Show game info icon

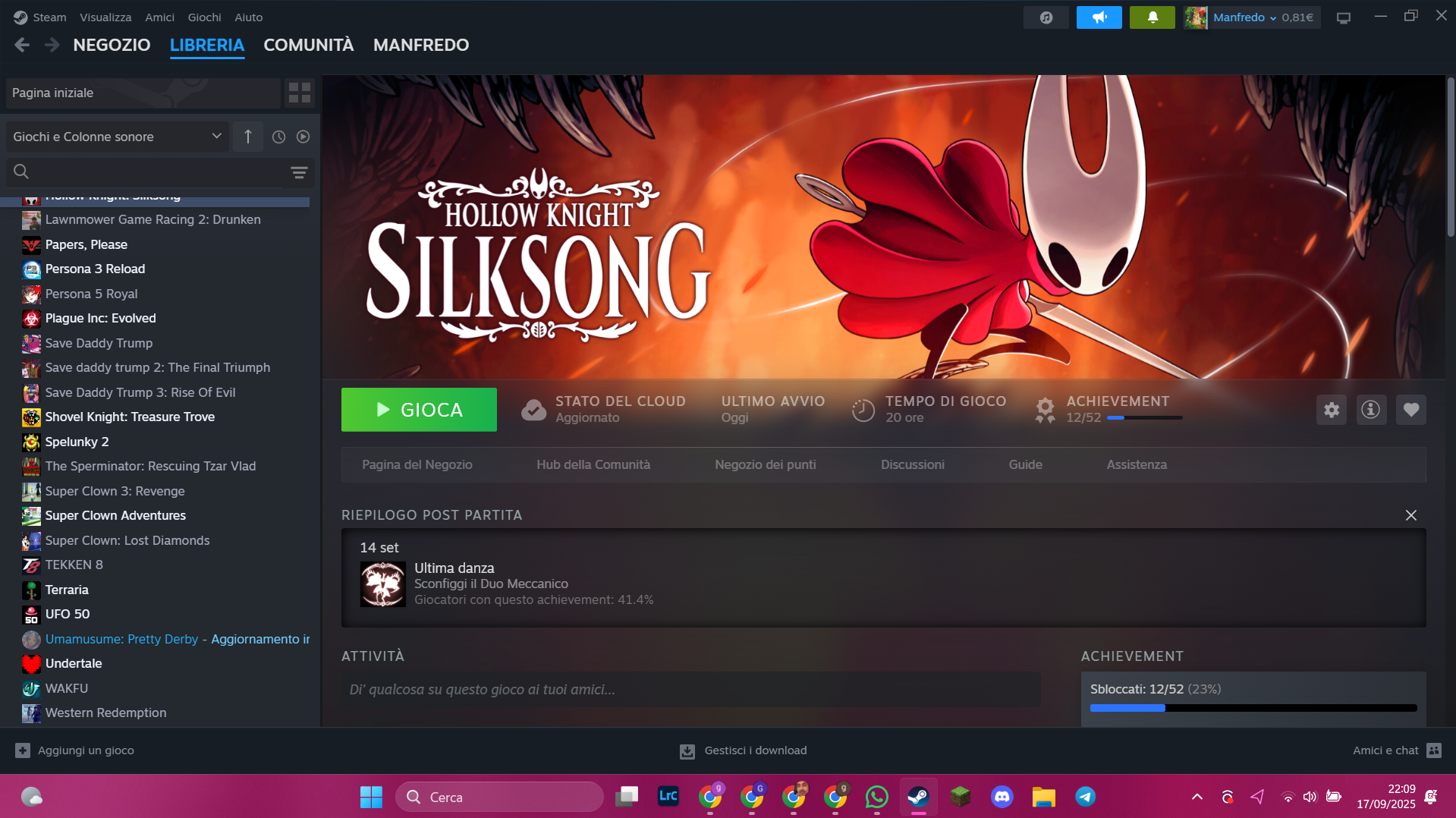click(x=1371, y=410)
